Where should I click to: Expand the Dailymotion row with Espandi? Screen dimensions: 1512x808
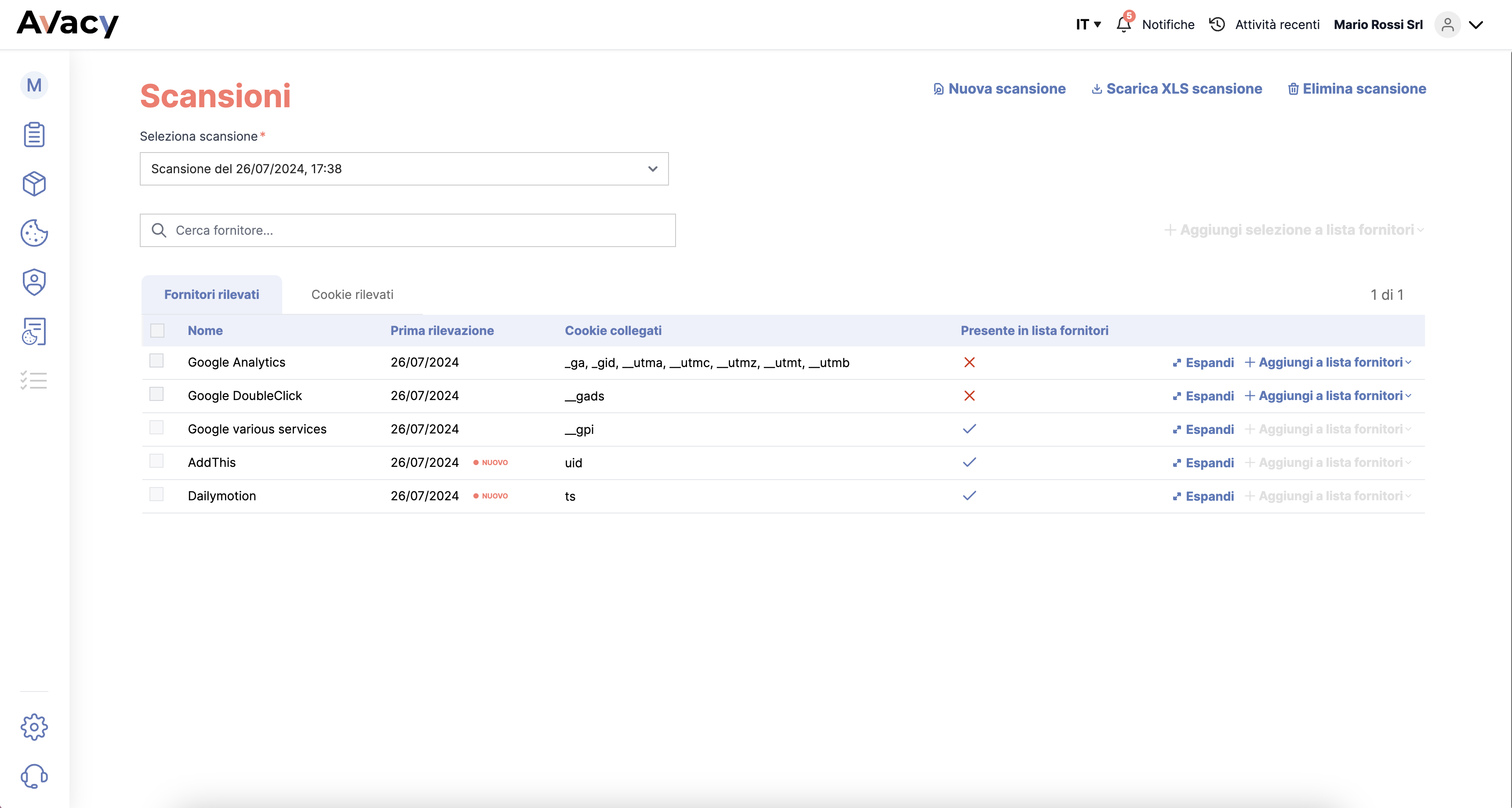click(1203, 497)
